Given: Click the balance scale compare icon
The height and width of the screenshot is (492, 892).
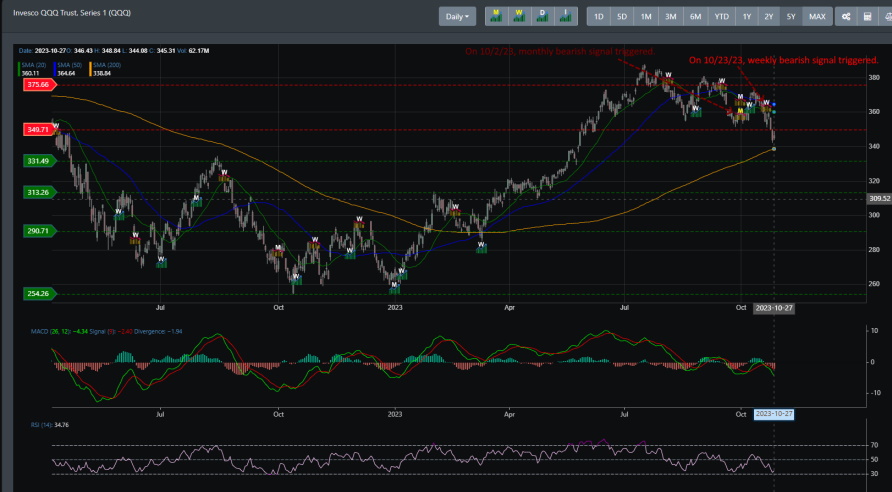Looking at the screenshot, I should (886, 16).
